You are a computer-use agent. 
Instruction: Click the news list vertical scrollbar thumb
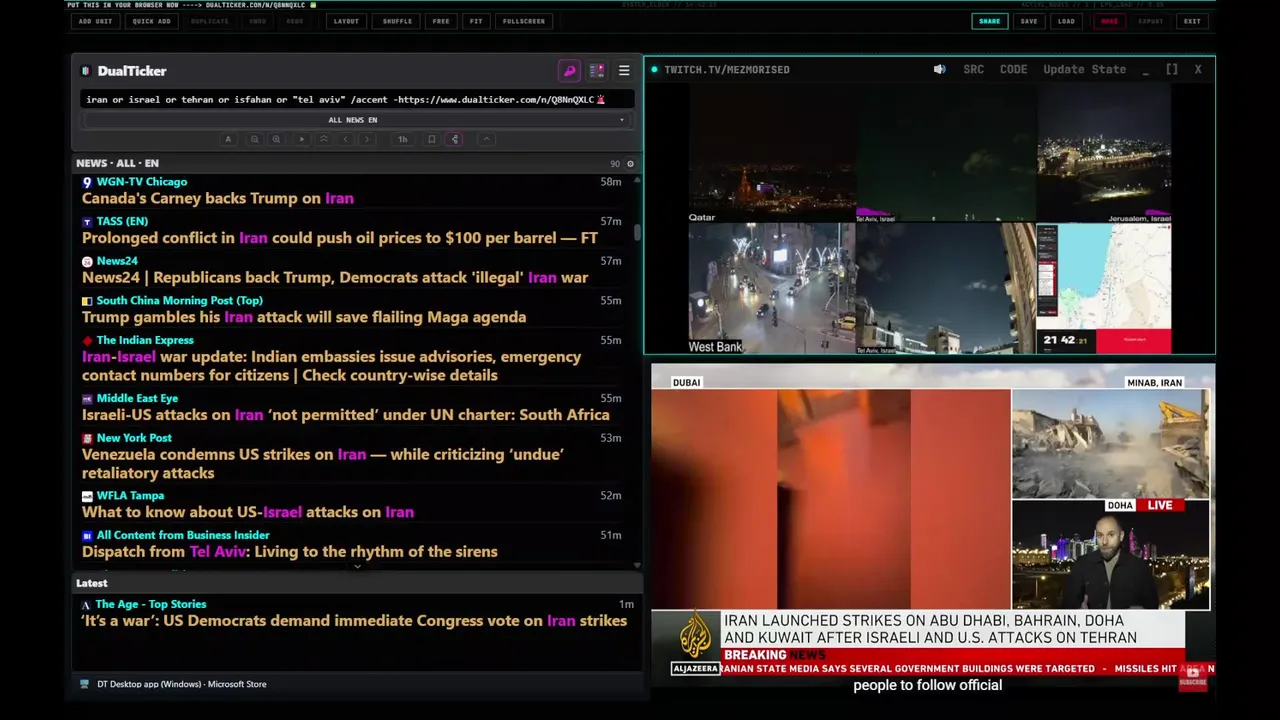[636, 232]
